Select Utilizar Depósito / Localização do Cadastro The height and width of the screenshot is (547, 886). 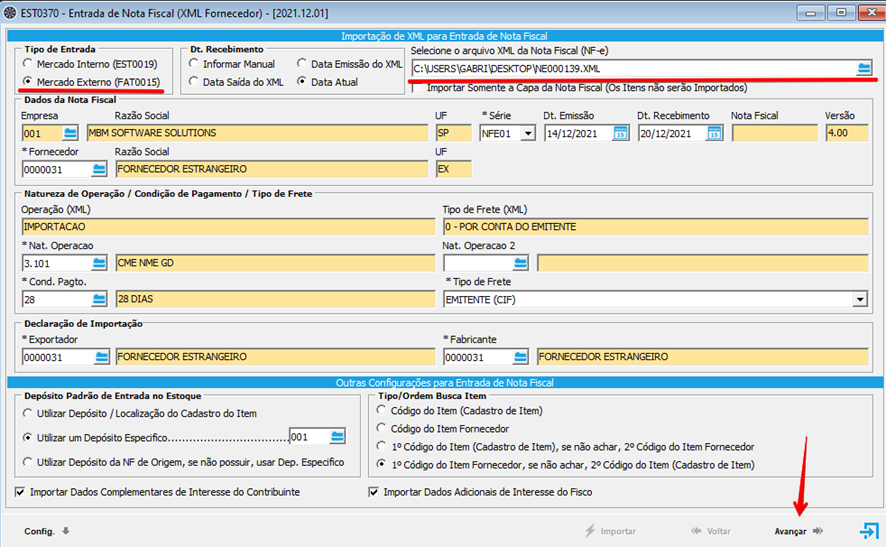[140, 414]
